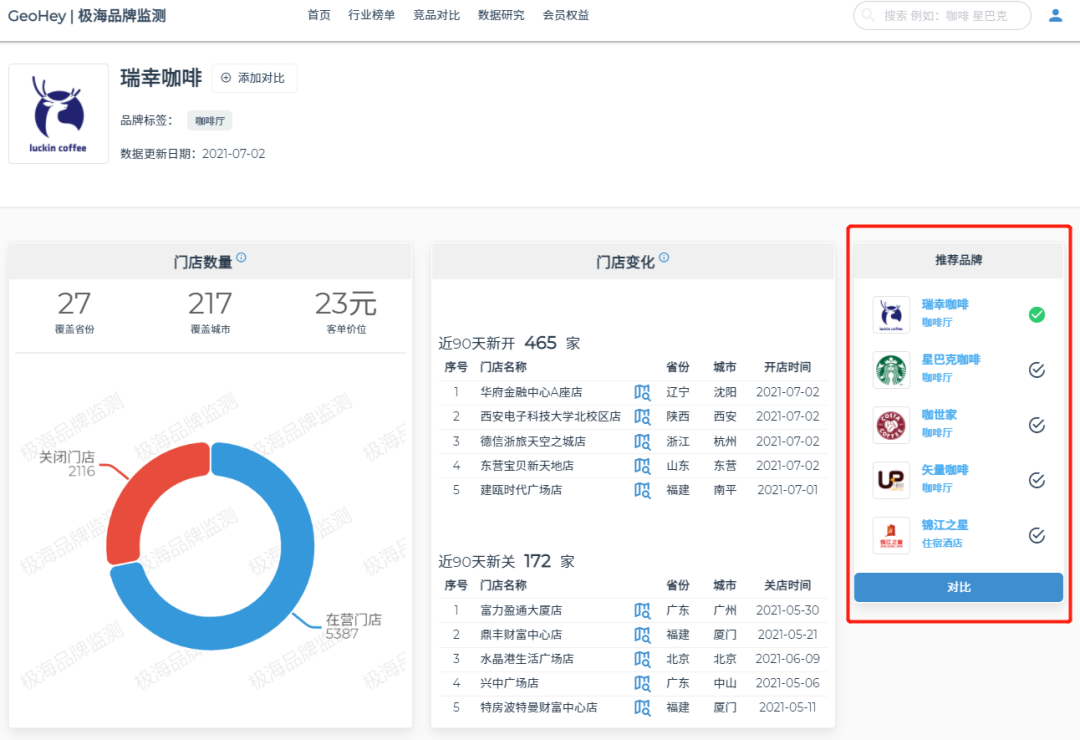Viewport: 1080px width, 740px height.
Task: Open the 矢量咖啡 brand link
Action: pyautogui.click(x=945, y=470)
